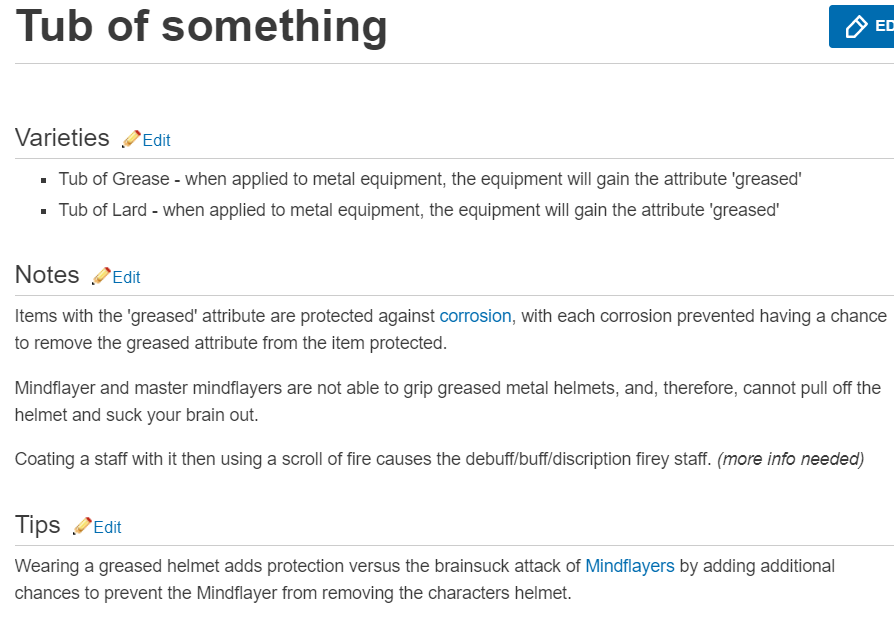Open the Mindflayers link in Tips
The image size is (894, 619).
click(x=630, y=566)
